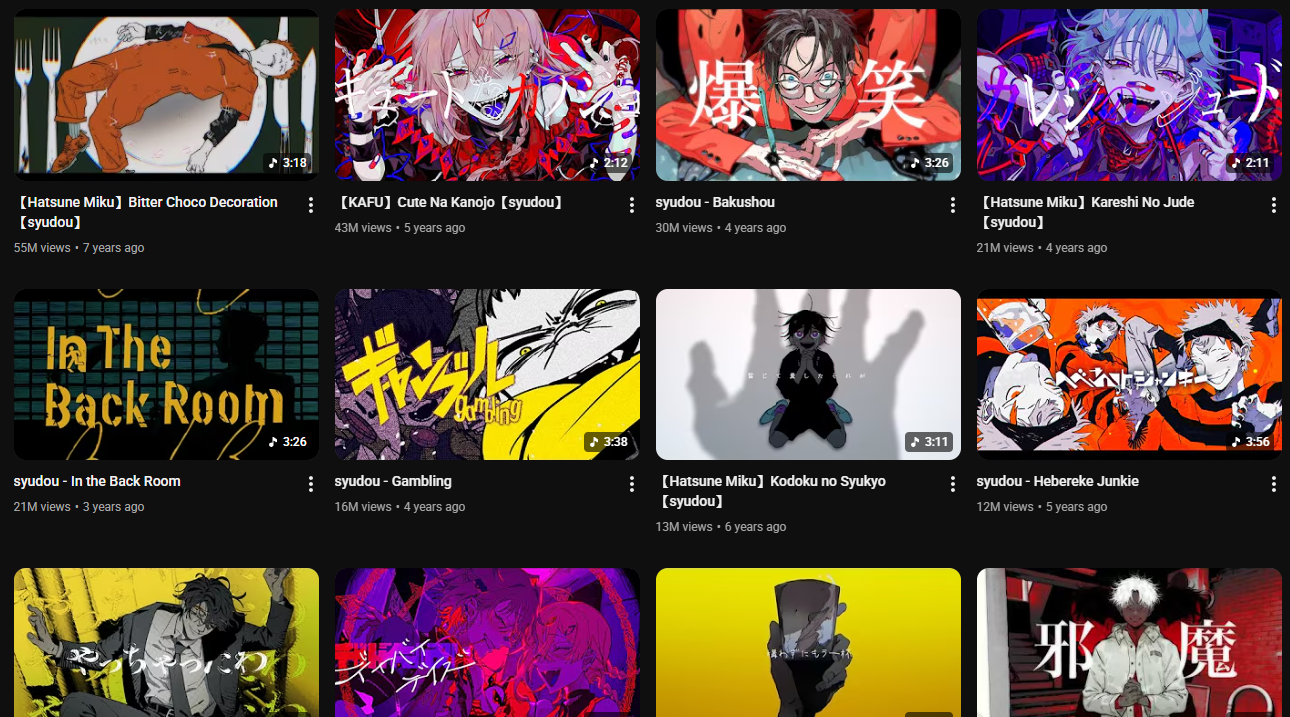Play the In The Back Room thumbnail

click(x=166, y=375)
